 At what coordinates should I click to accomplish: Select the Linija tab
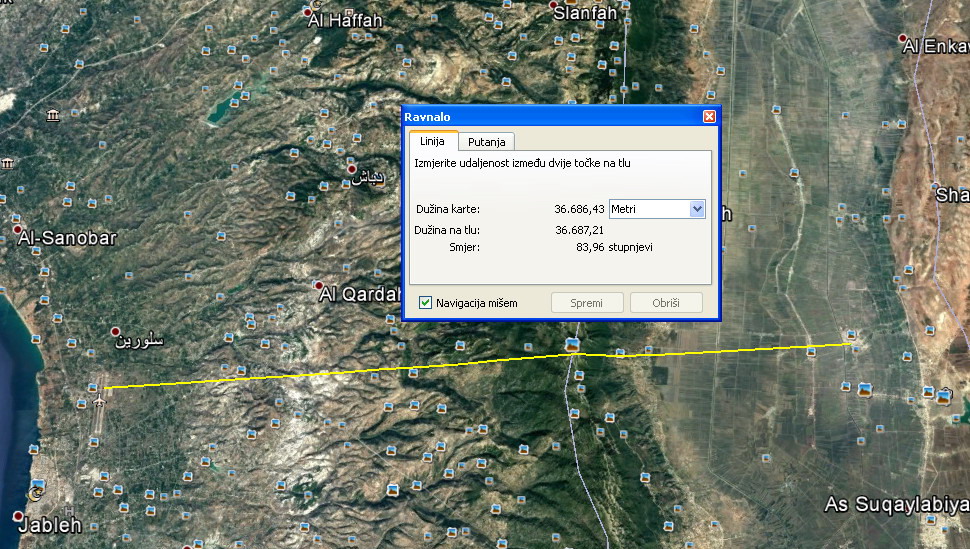click(x=432, y=142)
